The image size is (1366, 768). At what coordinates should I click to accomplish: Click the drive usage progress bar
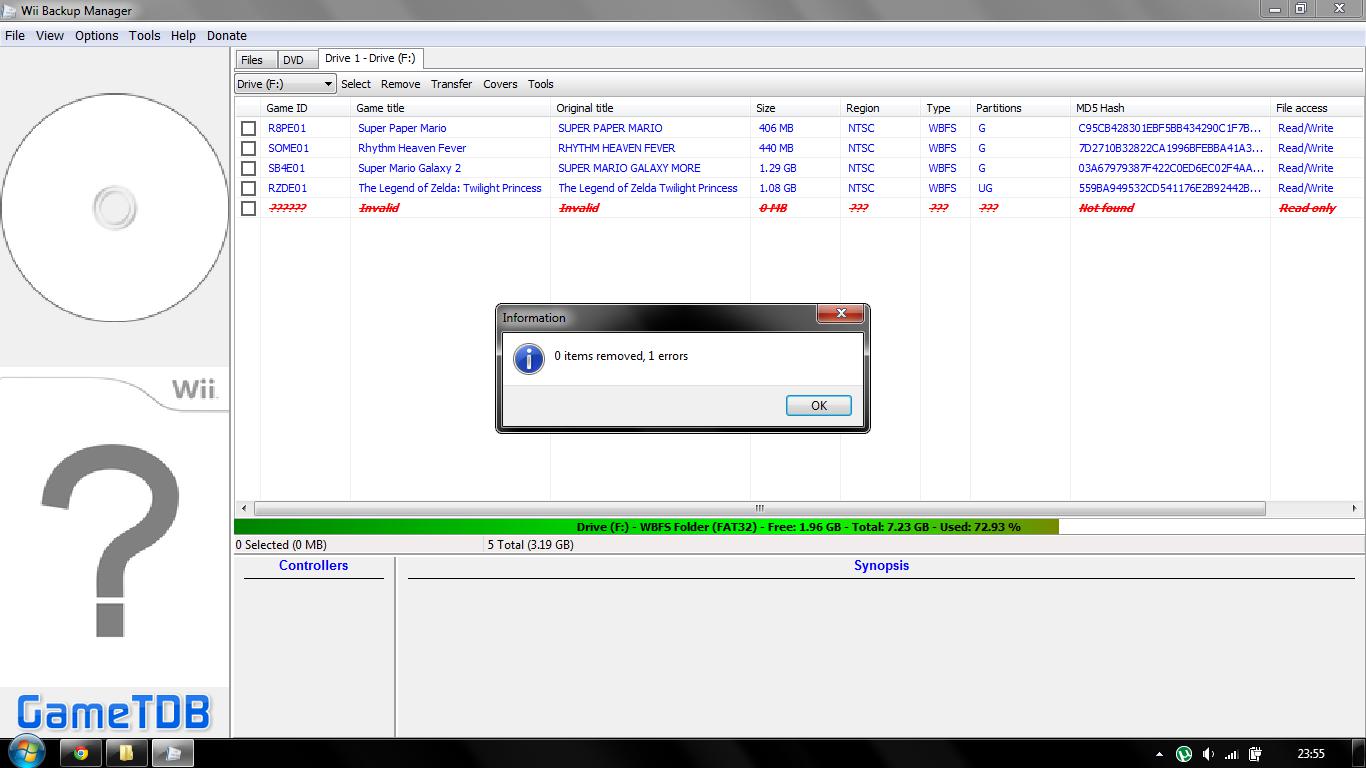coord(799,527)
